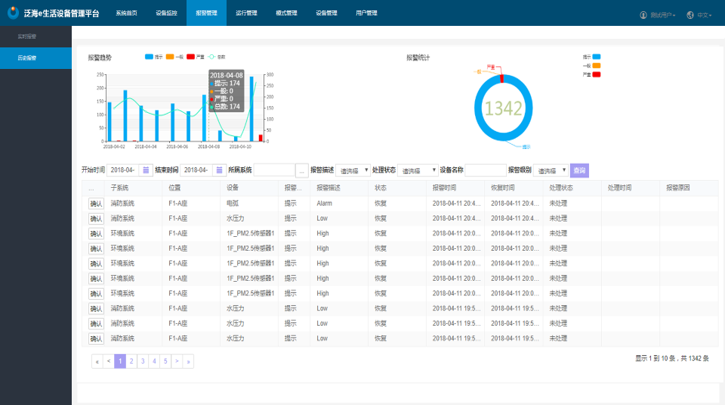Expand the 报警描述 dropdown

coord(353,170)
